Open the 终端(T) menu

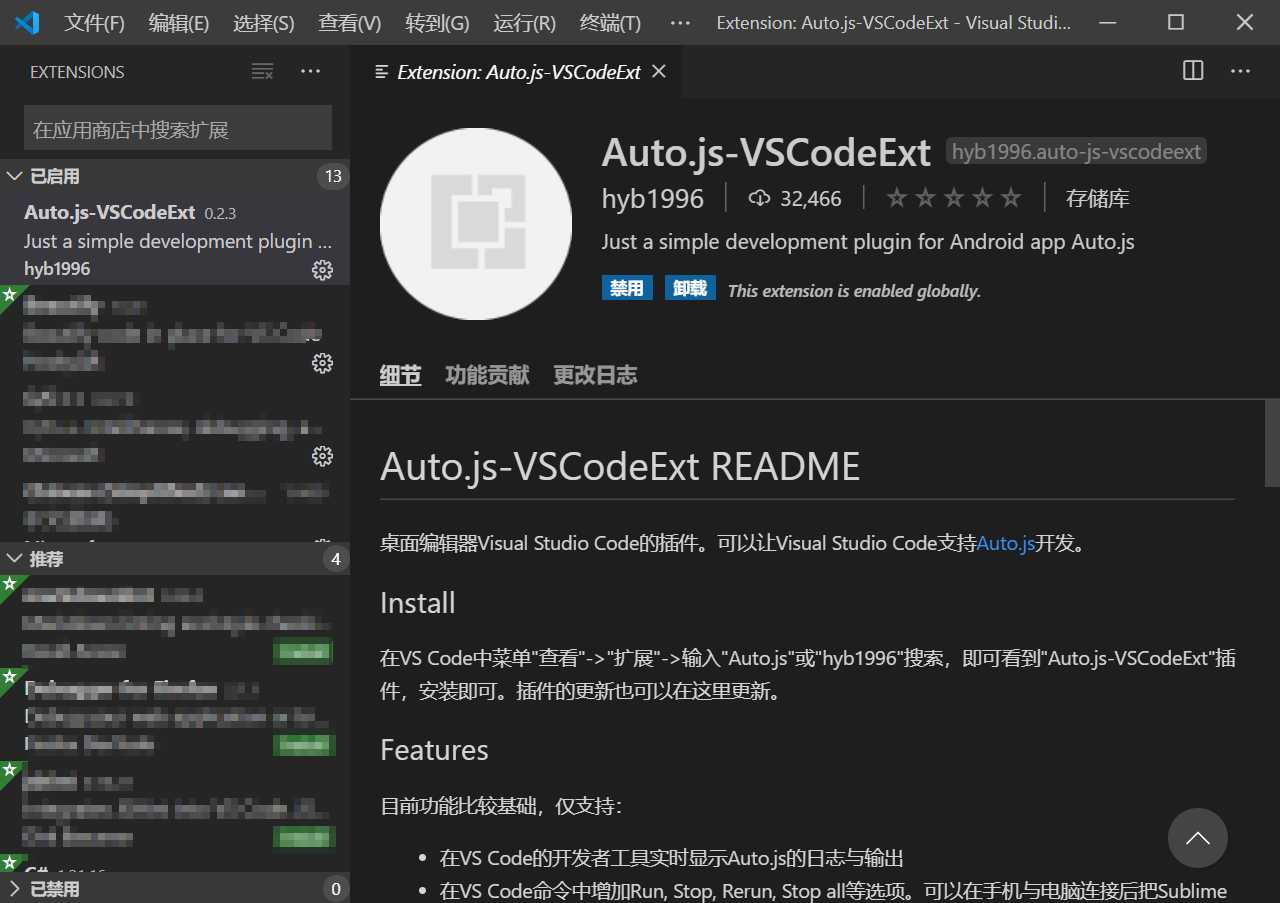click(610, 22)
